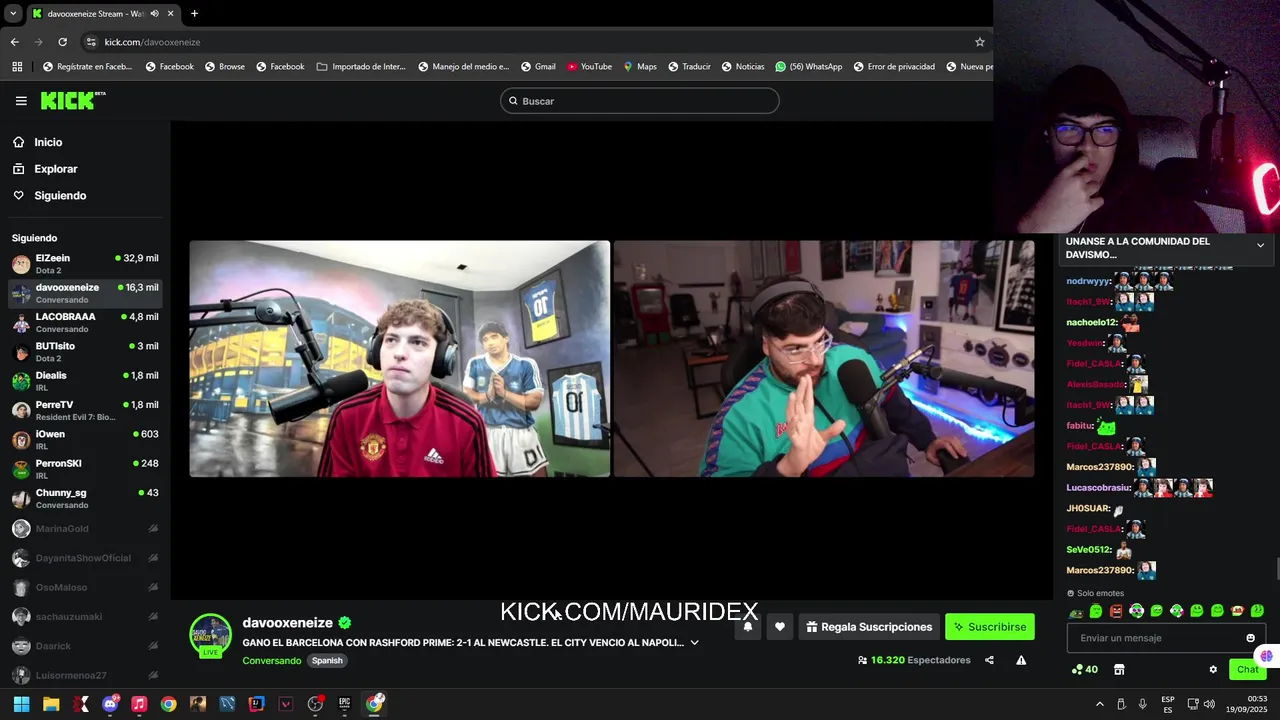Mute the tab using the speaker icon
The height and width of the screenshot is (720, 1280).
154,14
